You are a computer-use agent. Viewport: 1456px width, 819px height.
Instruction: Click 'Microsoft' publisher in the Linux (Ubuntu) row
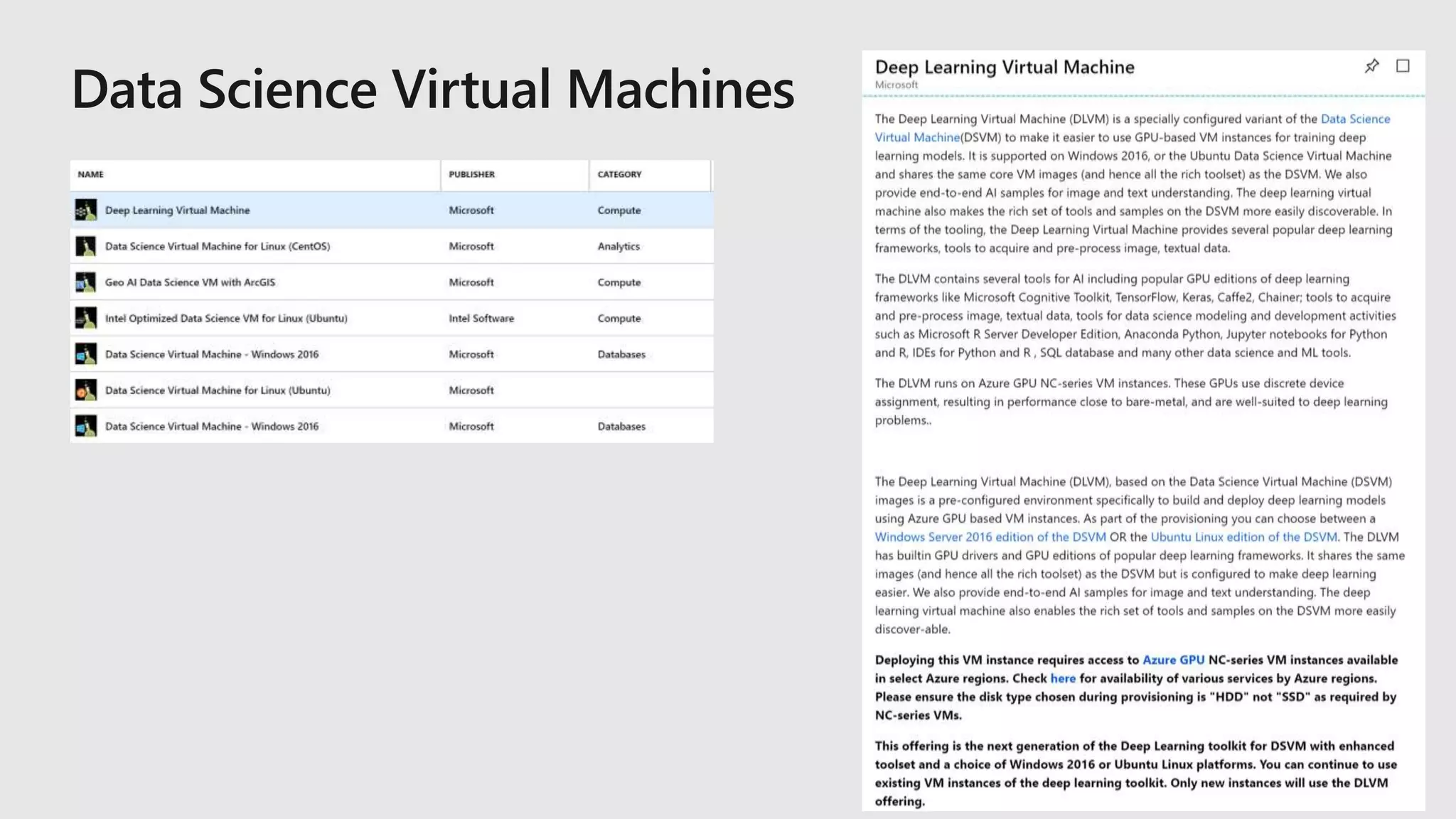(x=471, y=390)
